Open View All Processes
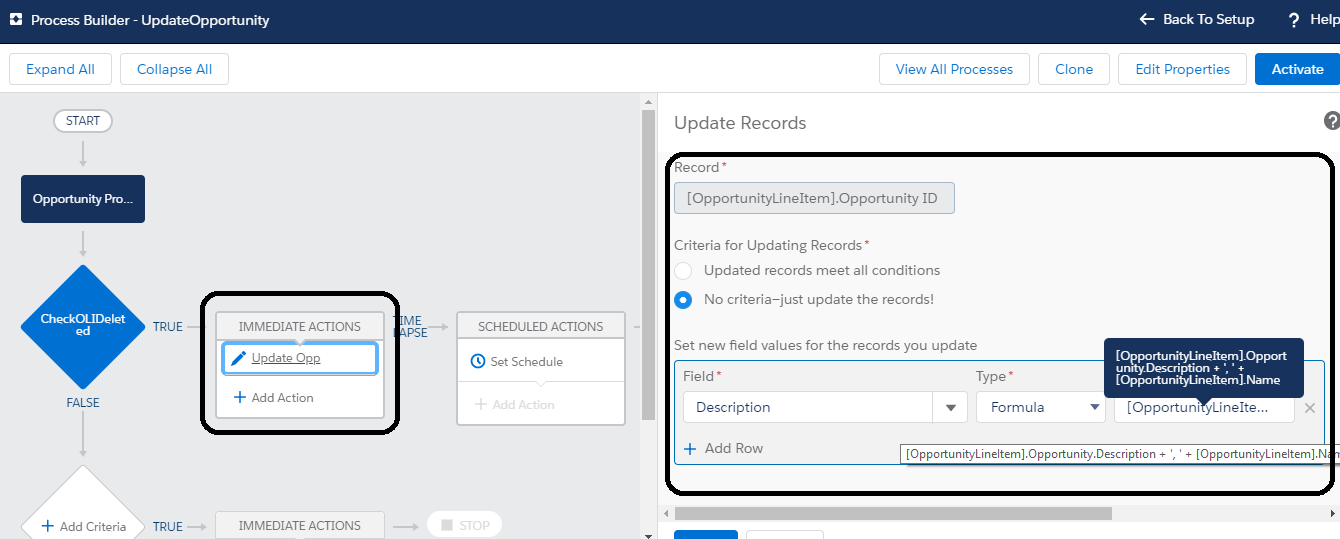Screen dimensions: 1340x539 click(x=954, y=69)
